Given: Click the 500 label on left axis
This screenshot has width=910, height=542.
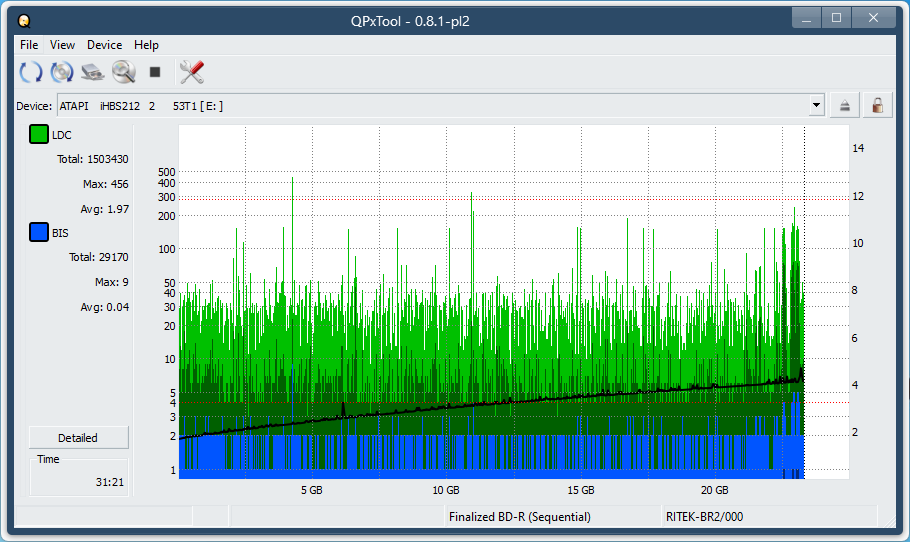Looking at the screenshot, I should coord(167,172).
